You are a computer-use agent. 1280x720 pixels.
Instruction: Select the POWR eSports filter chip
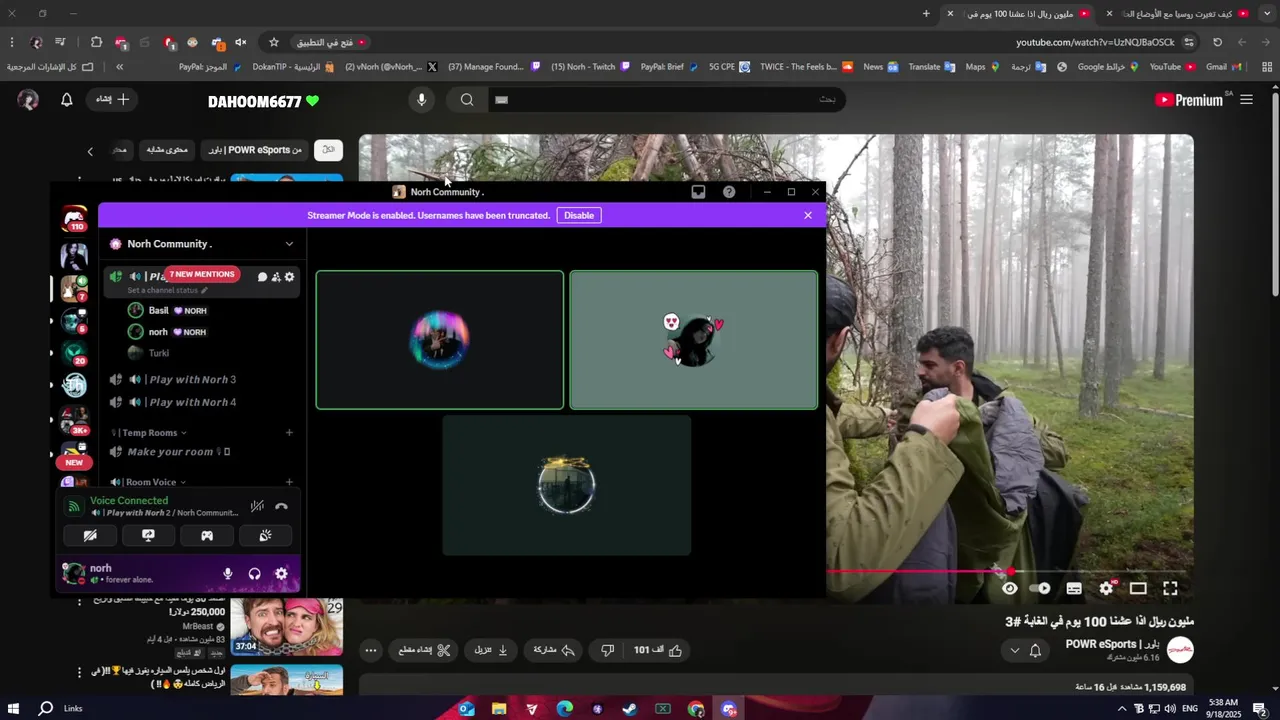coord(254,150)
